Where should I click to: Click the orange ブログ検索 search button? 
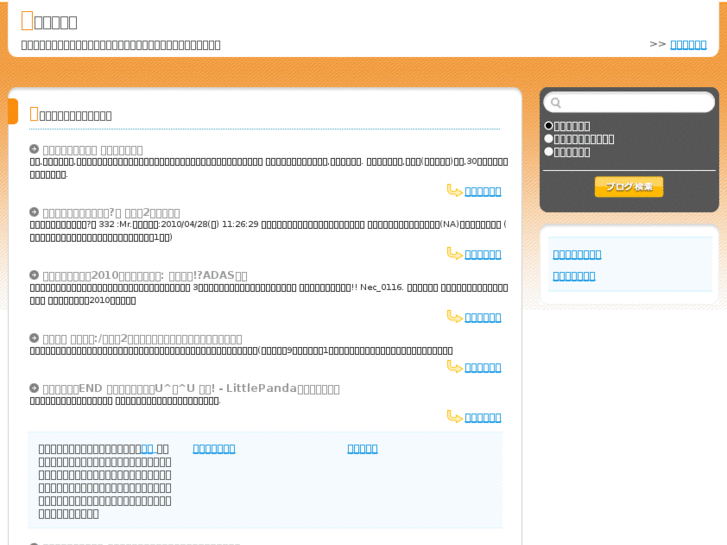click(x=629, y=187)
